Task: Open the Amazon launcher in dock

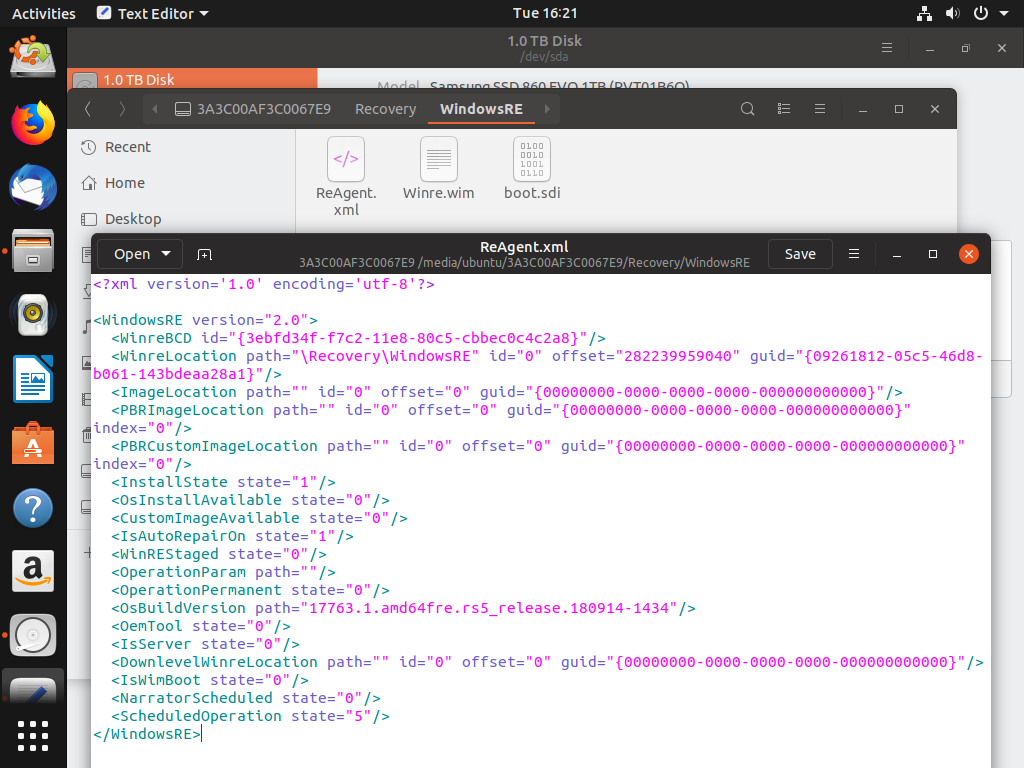Action: pos(33,571)
